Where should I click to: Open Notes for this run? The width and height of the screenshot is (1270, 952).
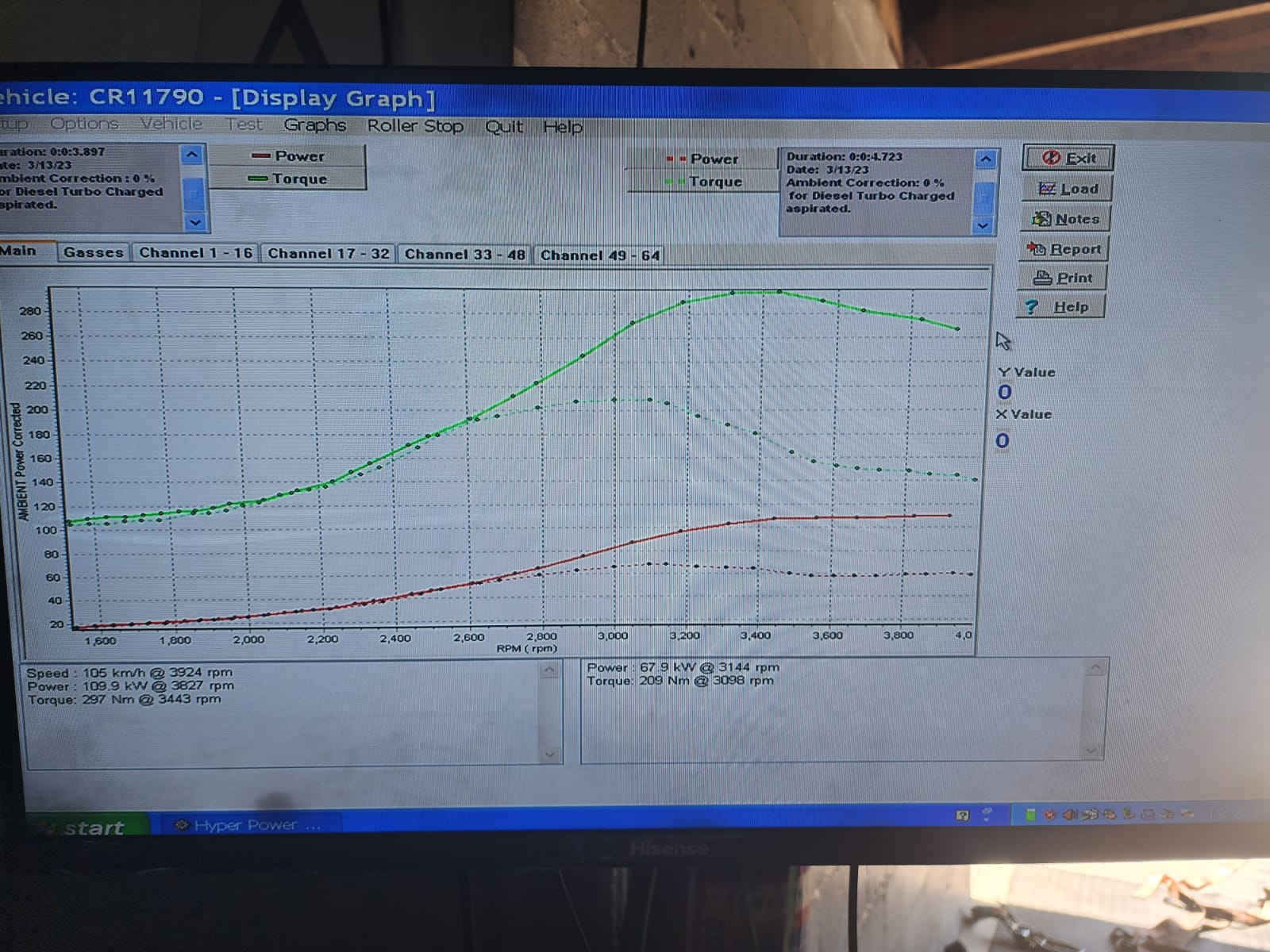tap(1065, 218)
